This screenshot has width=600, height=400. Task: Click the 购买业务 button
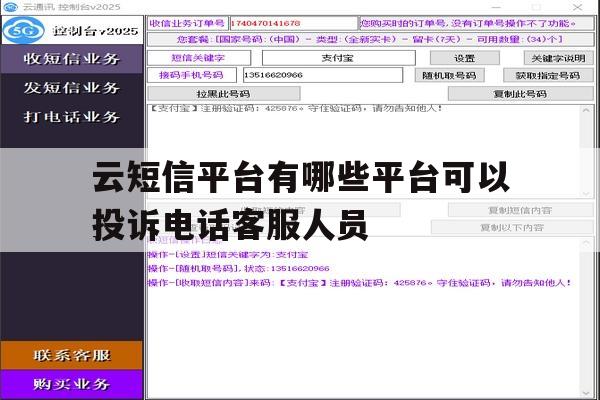[72, 384]
